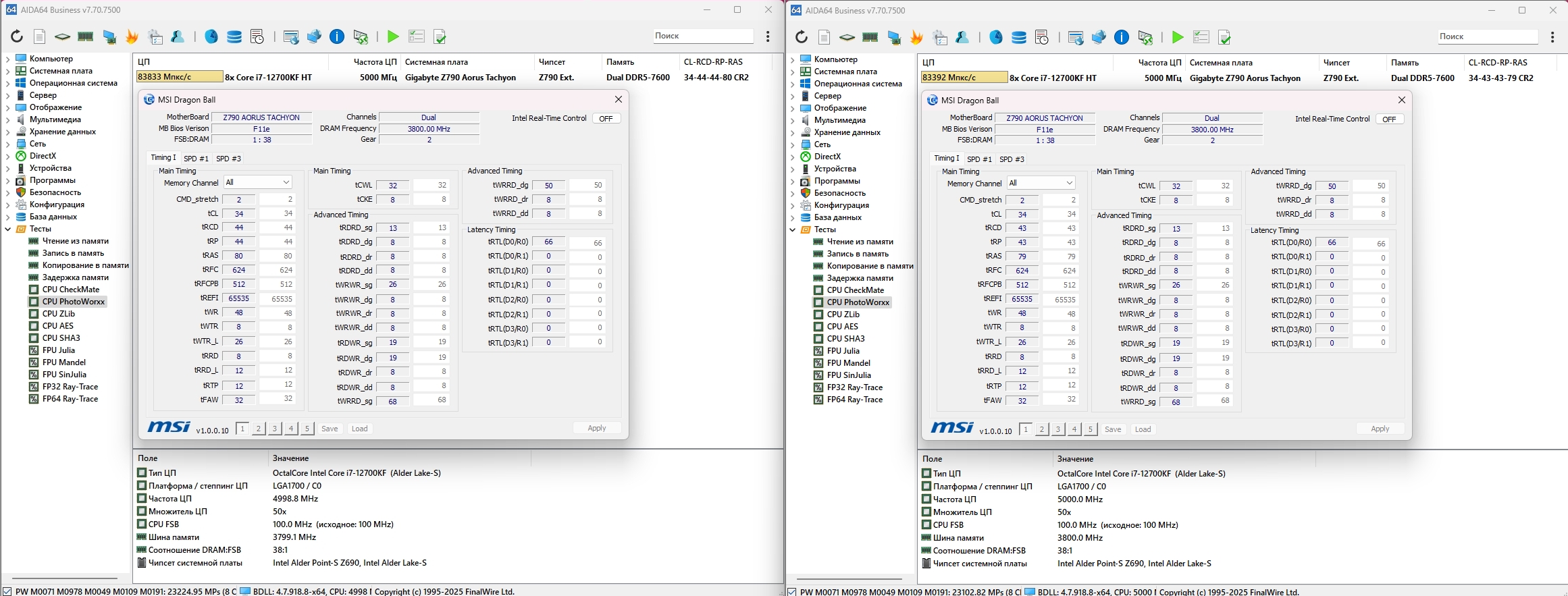
Task: Open the three-dot menu in left AIDA64 window
Action: tap(768, 36)
